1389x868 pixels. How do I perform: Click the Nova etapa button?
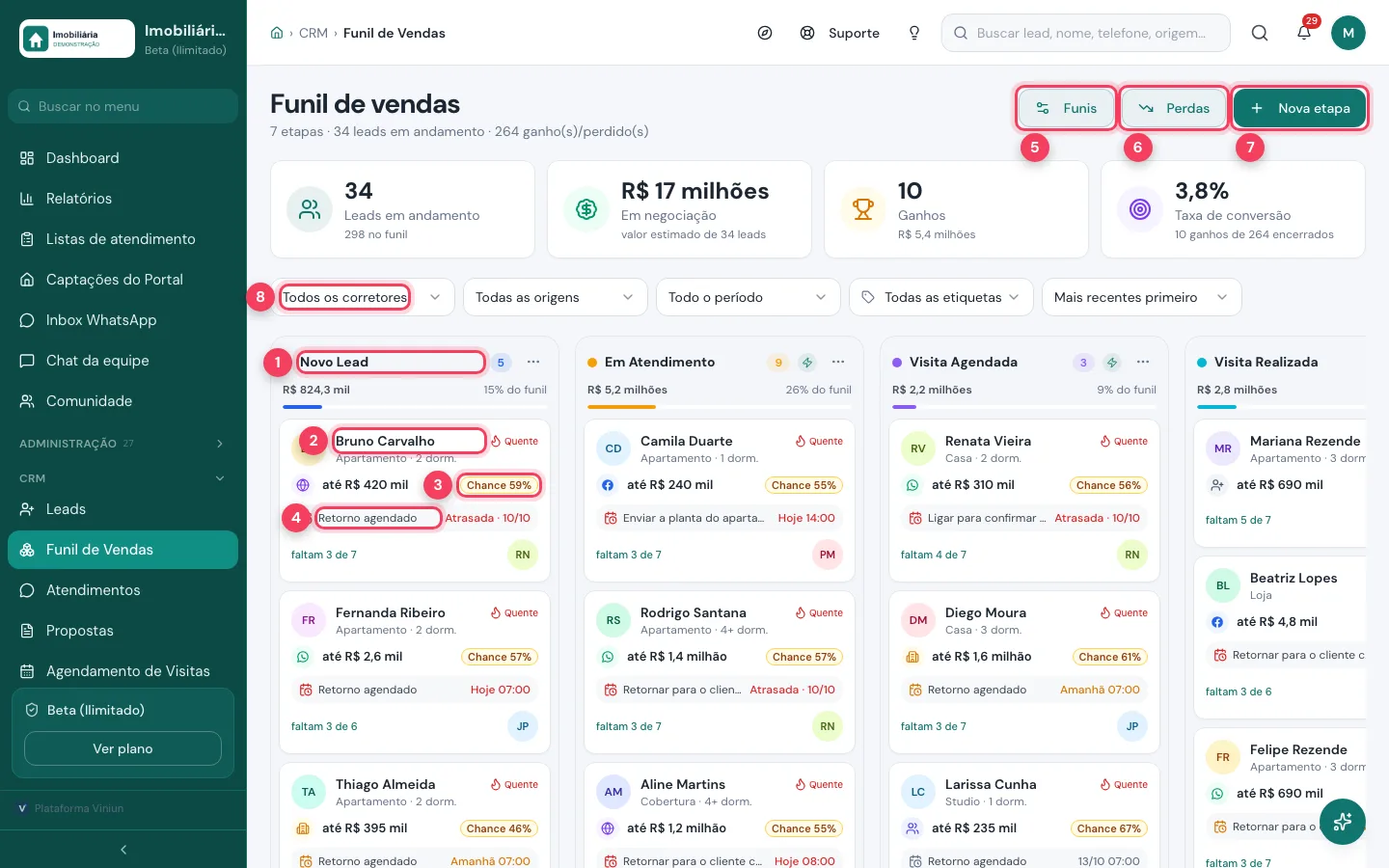click(1299, 108)
